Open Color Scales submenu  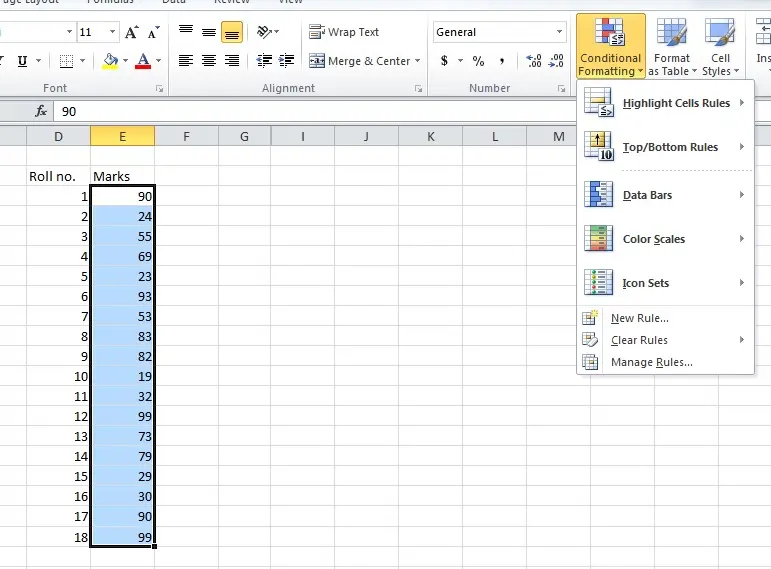click(665, 239)
